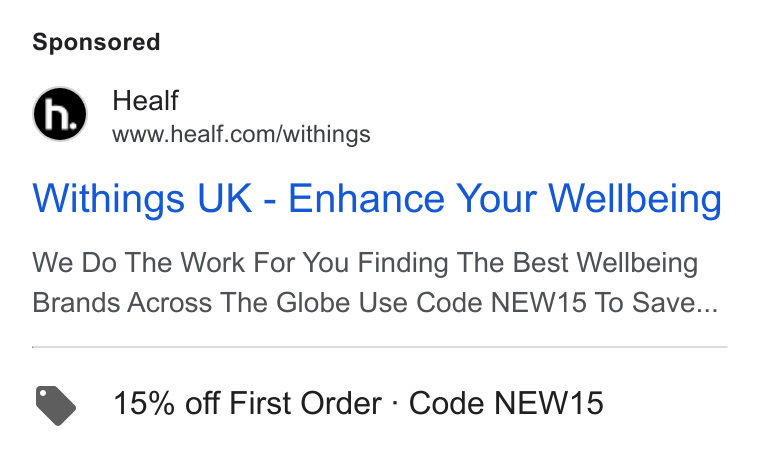The image size is (760, 464).
Task: Click the 'Enhance Your Wellbeing' headline portion
Action: [x=505, y=199]
